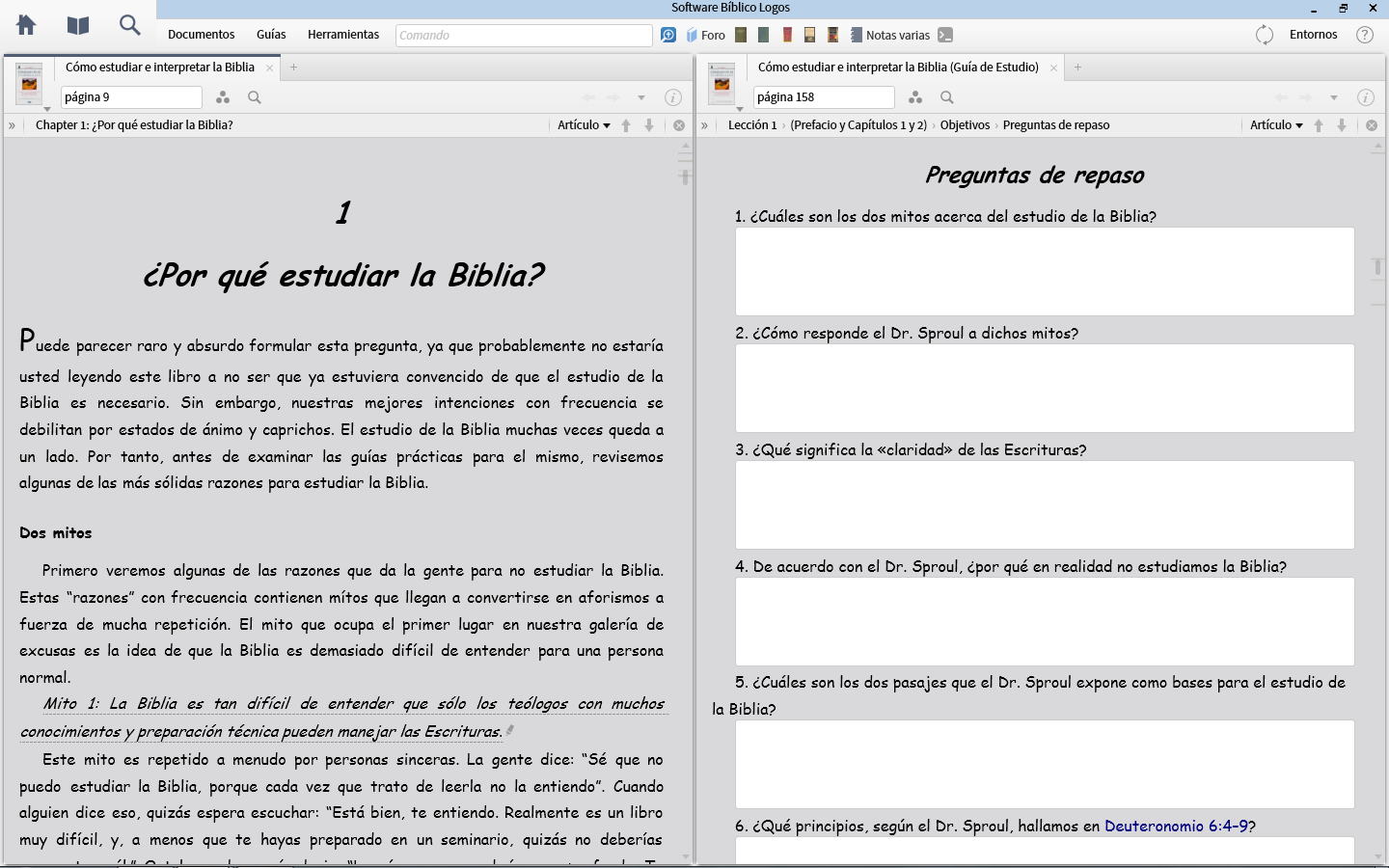
Task: Click answer box for the «claridad» question
Action: point(1045,504)
